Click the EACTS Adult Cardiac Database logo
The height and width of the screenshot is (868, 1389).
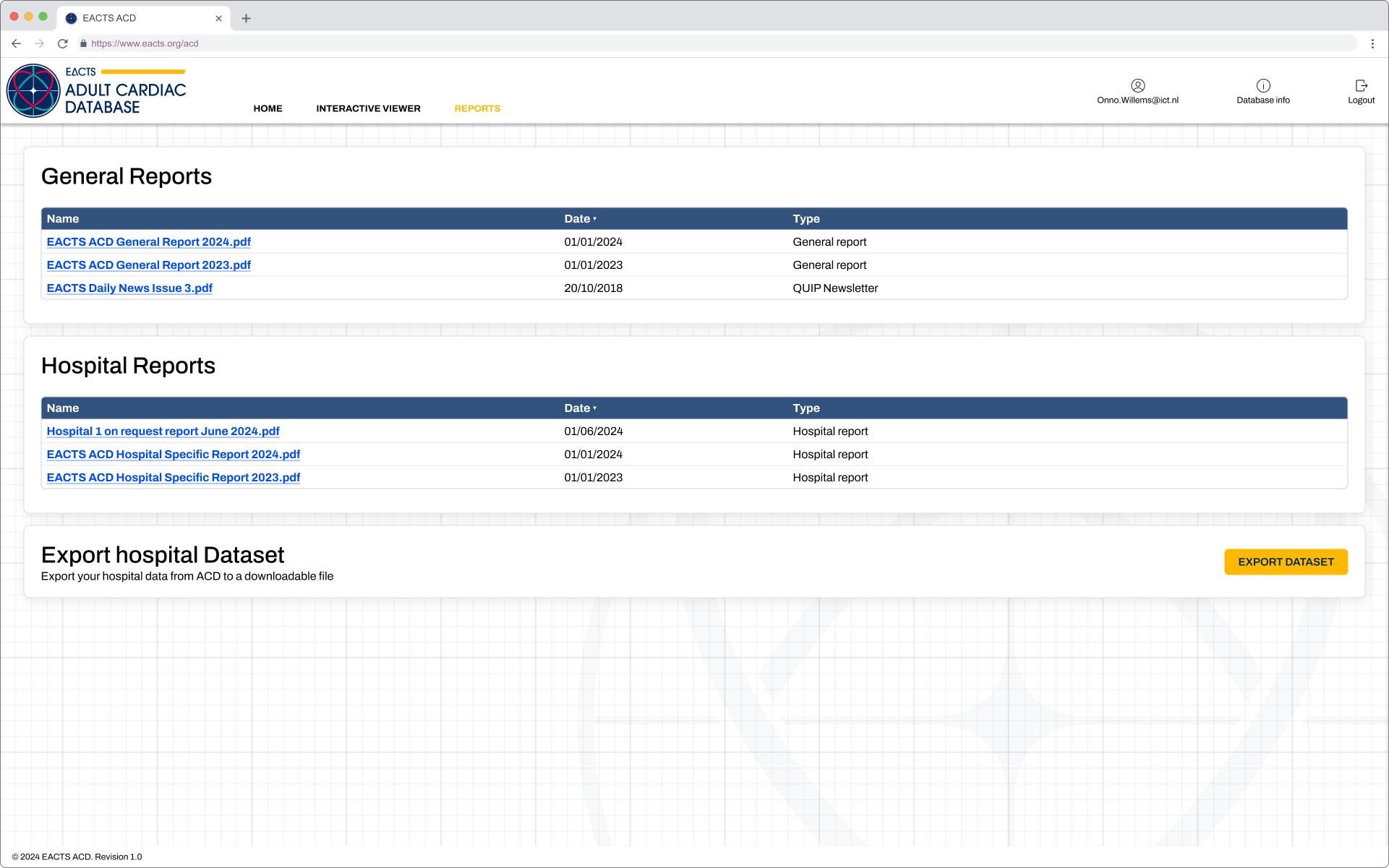[x=96, y=90]
